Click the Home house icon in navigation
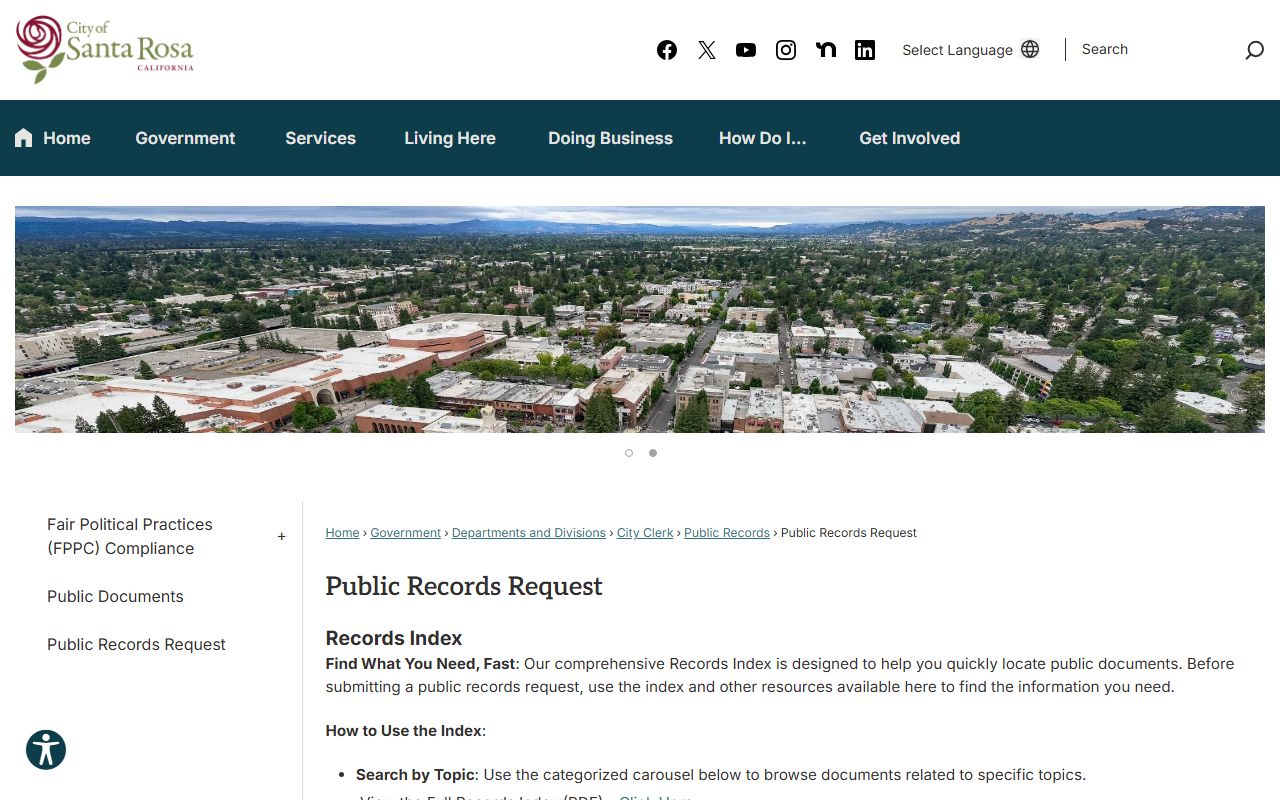 pyautogui.click(x=24, y=138)
